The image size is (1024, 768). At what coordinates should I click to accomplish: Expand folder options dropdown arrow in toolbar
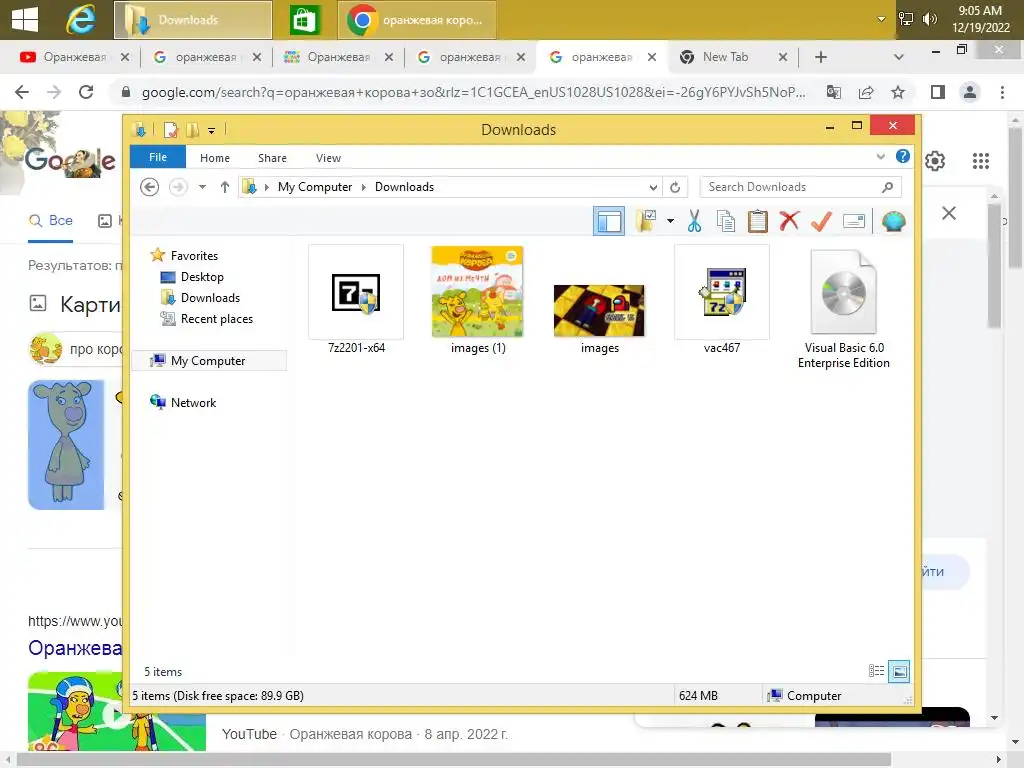(670, 221)
